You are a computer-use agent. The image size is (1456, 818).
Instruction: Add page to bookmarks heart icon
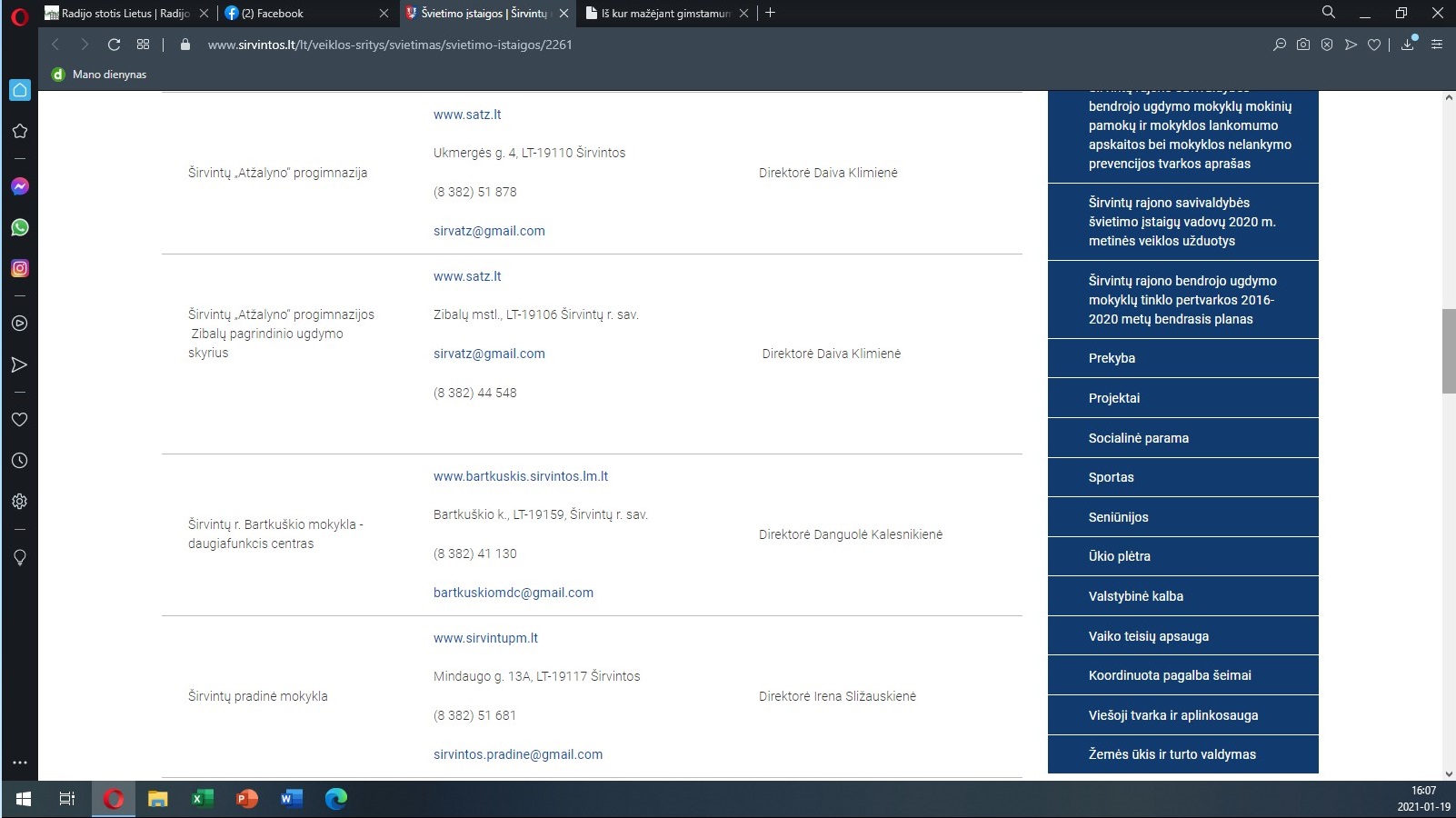(1374, 45)
